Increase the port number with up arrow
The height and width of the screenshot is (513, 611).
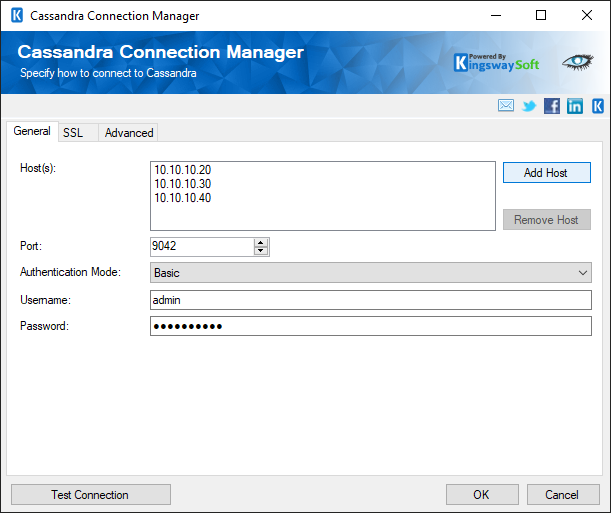261,243
